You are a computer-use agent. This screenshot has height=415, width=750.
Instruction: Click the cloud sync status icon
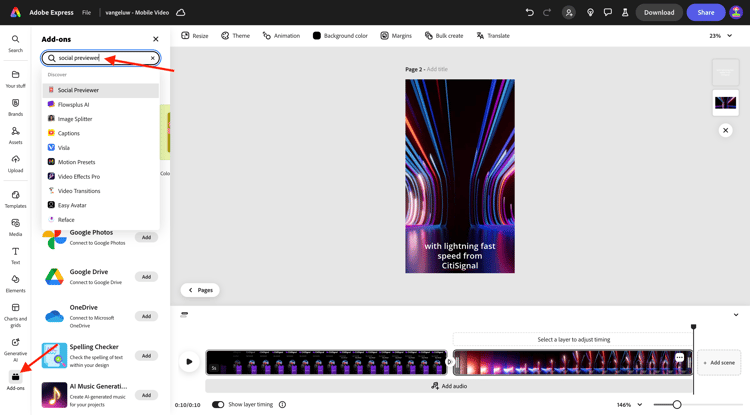pyautogui.click(x=181, y=12)
